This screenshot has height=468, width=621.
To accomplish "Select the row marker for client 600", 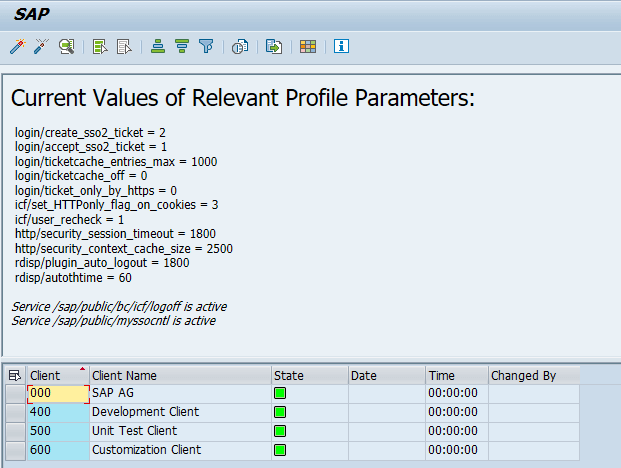I will [15, 451].
